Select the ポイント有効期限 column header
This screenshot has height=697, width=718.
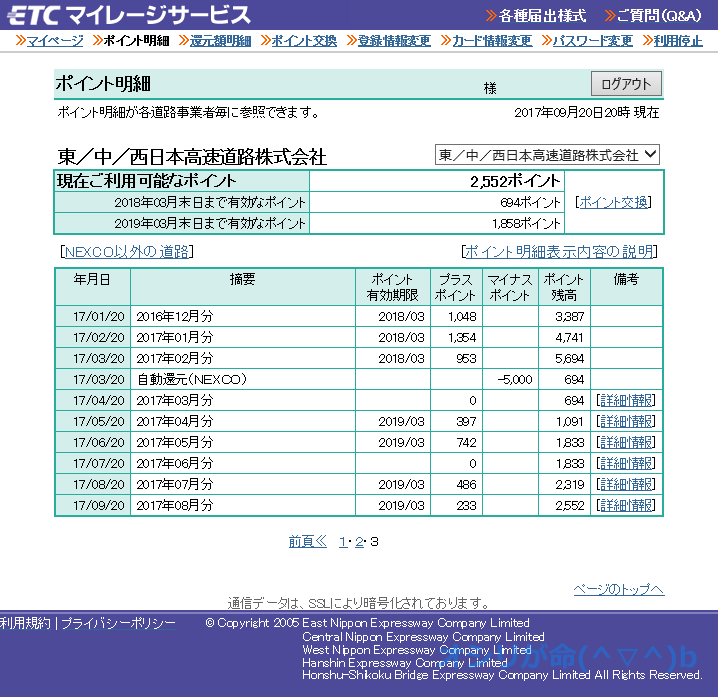[x=392, y=287]
